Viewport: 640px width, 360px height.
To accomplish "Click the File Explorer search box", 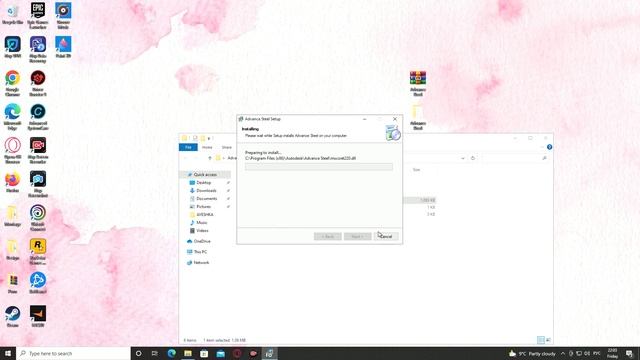I will (514, 158).
